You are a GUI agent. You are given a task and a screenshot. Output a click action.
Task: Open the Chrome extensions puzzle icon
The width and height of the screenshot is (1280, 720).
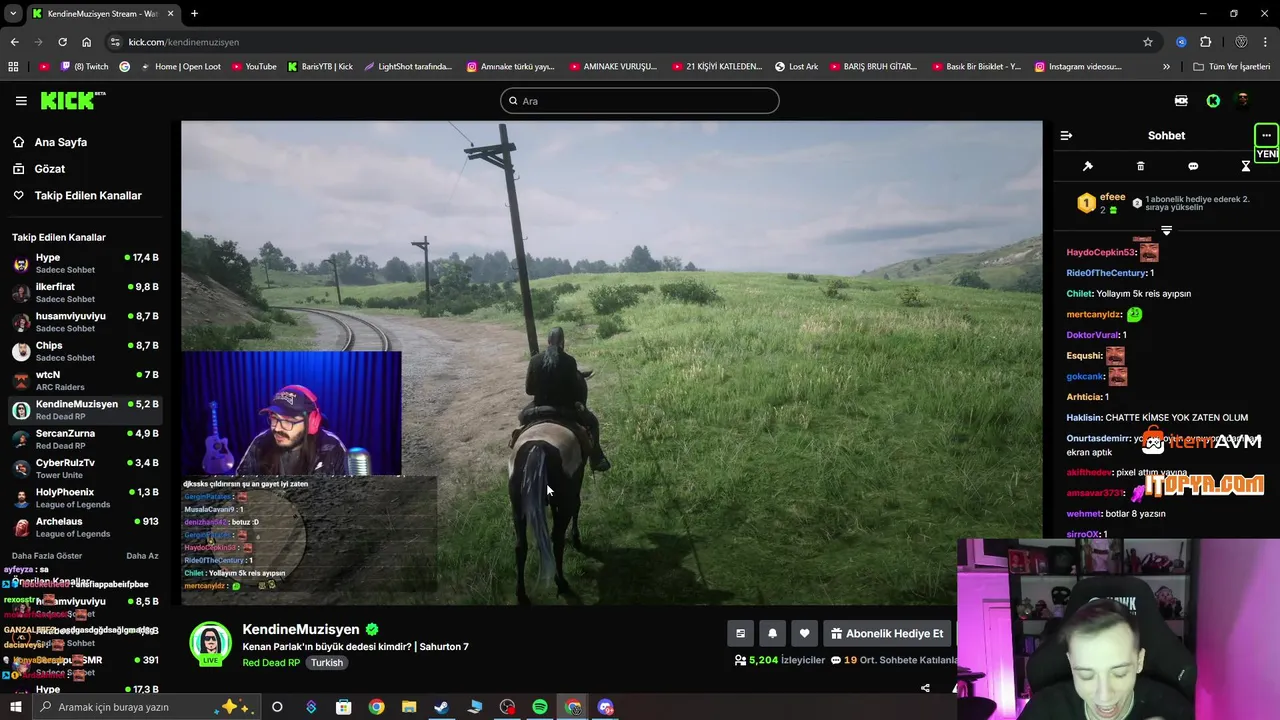(x=1205, y=42)
